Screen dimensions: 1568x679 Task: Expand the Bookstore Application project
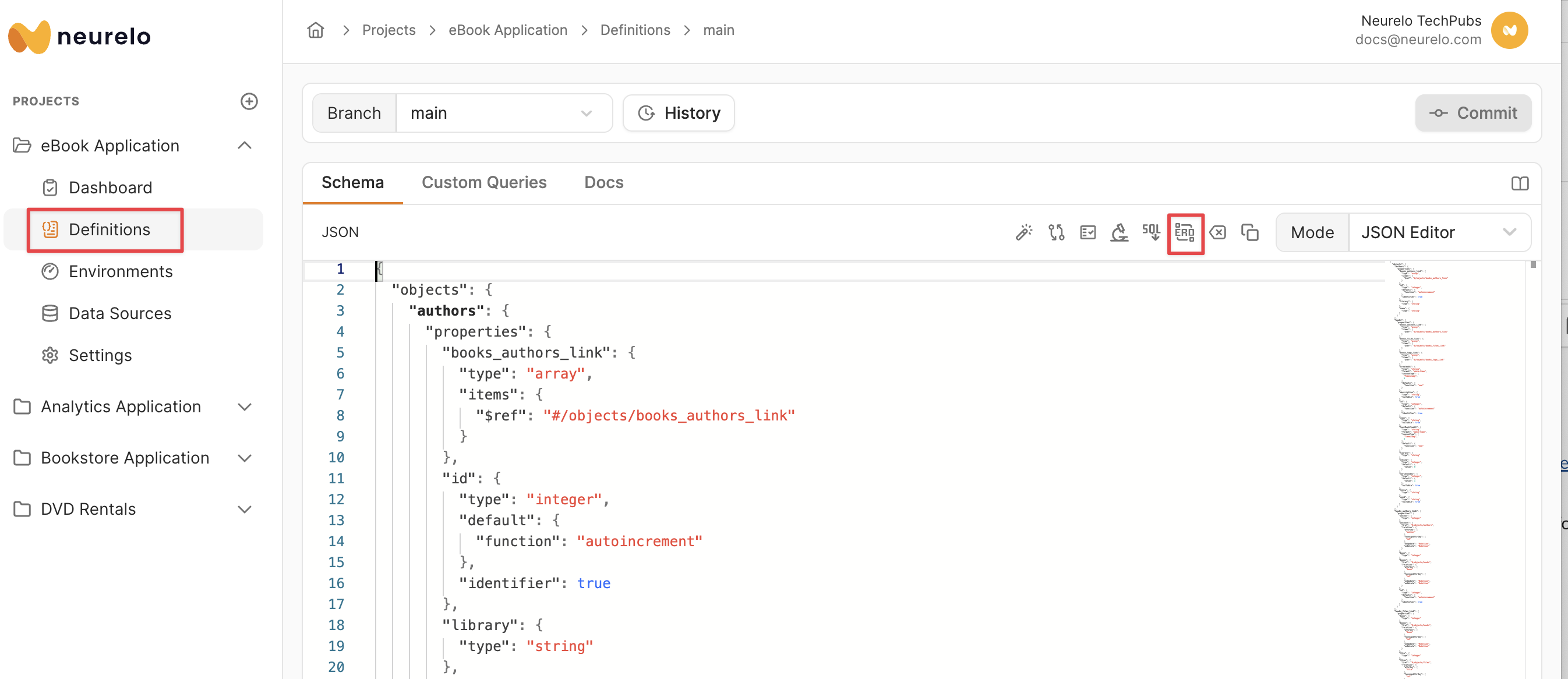[x=244, y=458]
